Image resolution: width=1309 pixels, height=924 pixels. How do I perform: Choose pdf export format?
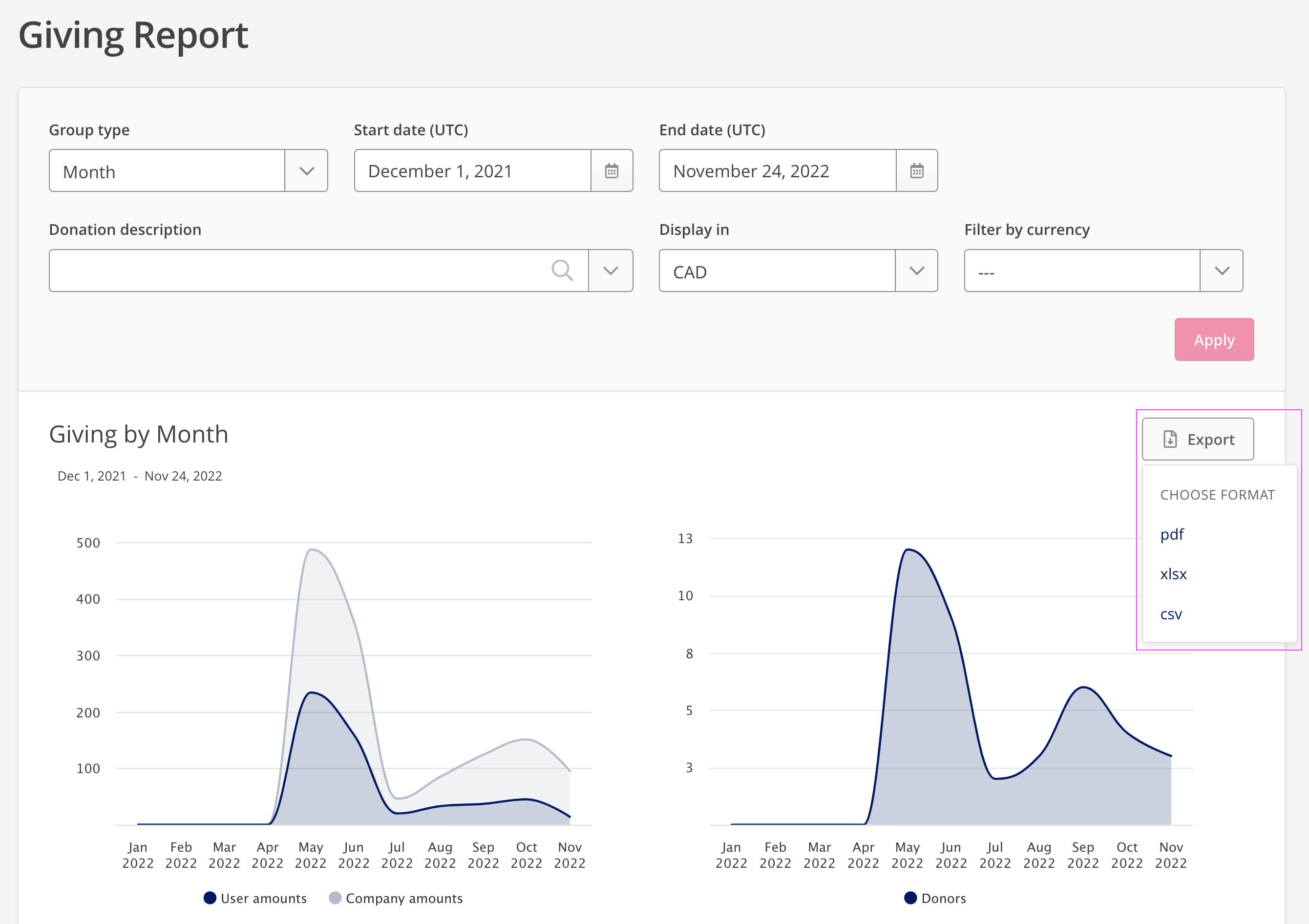click(x=1172, y=535)
